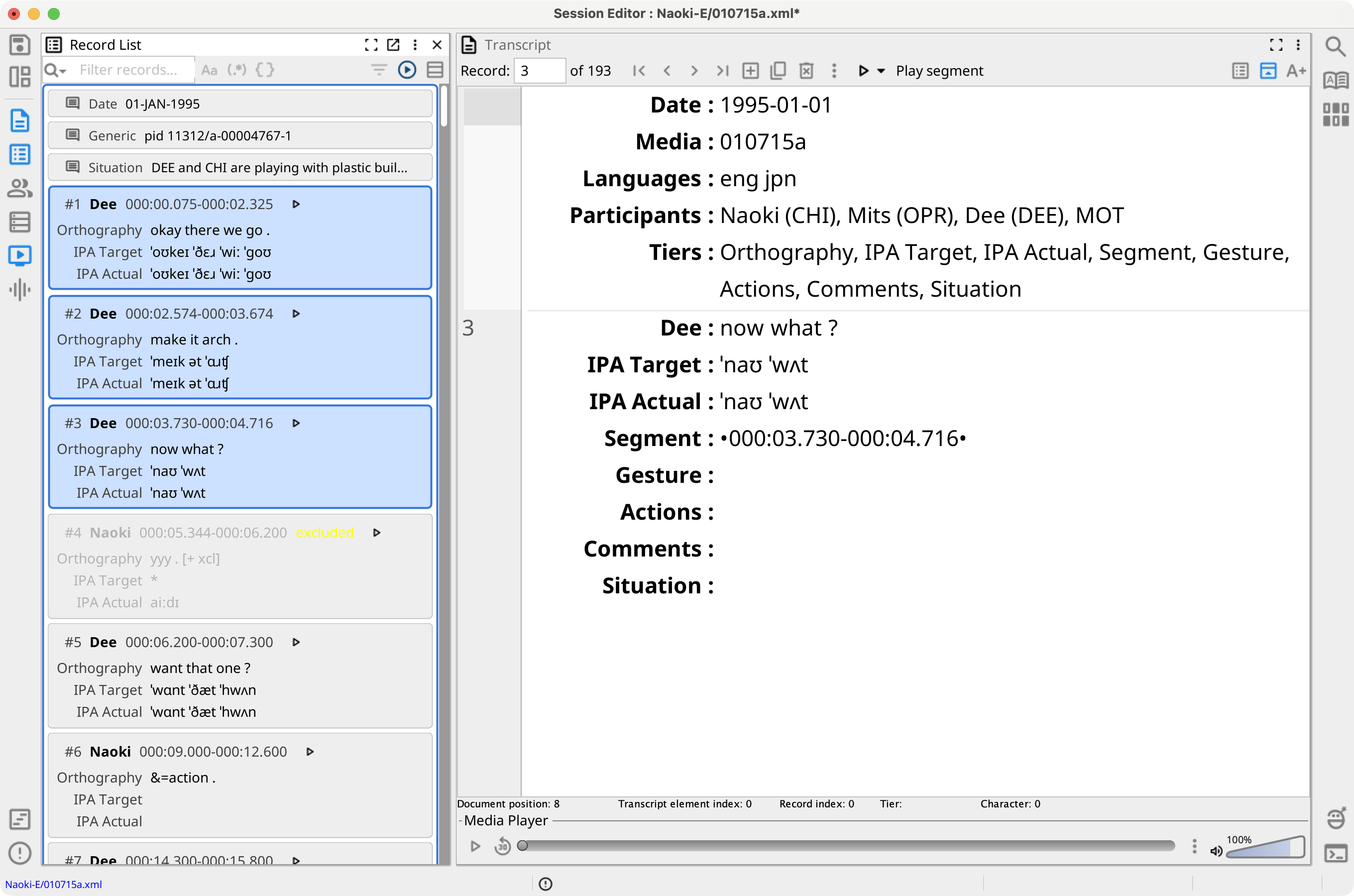Image resolution: width=1354 pixels, height=896 pixels.
Task: Adjust the volume slider at 100%
Action: point(1265,847)
